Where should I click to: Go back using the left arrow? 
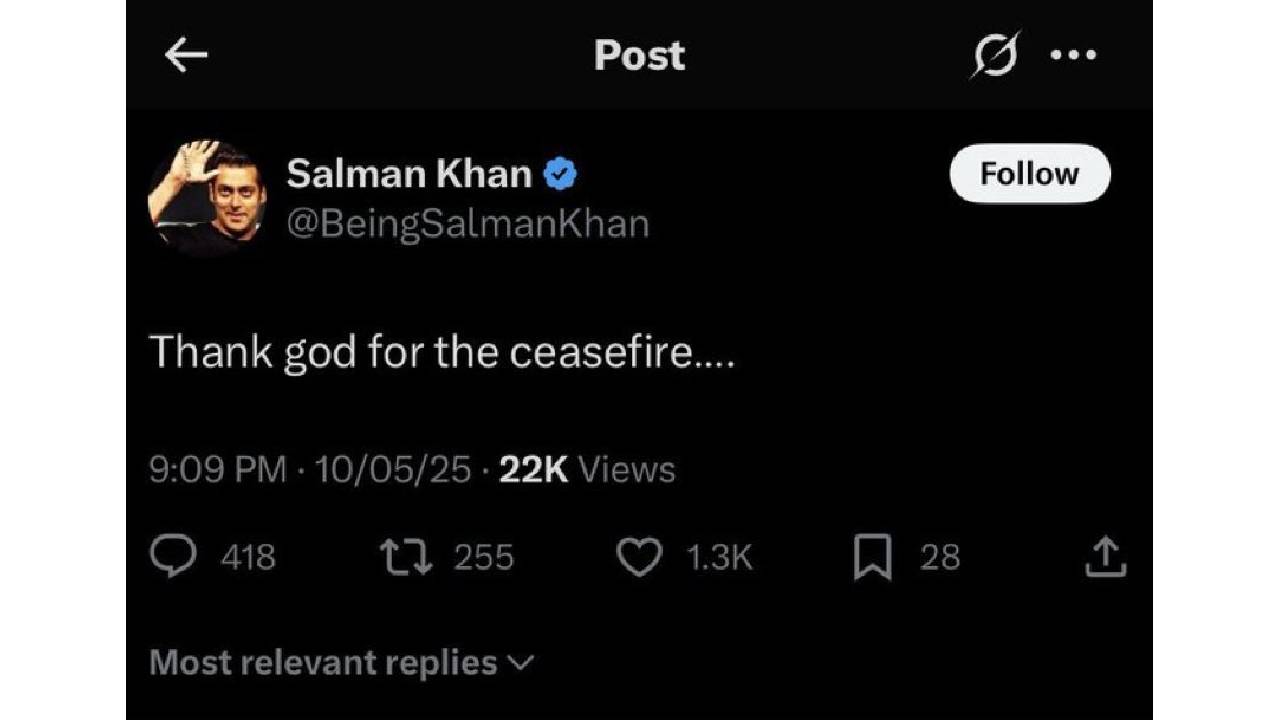coord(186,57)
